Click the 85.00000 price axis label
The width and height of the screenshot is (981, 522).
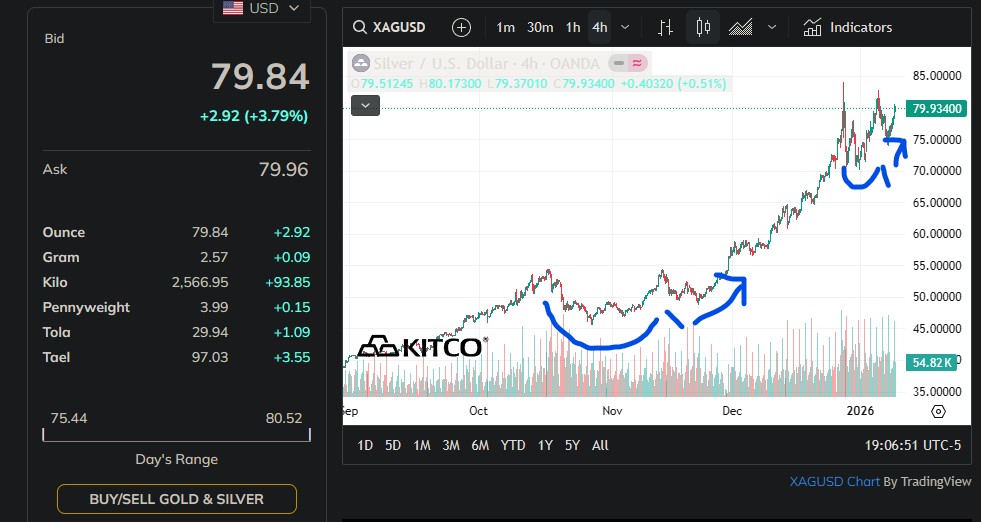[937, 76]
